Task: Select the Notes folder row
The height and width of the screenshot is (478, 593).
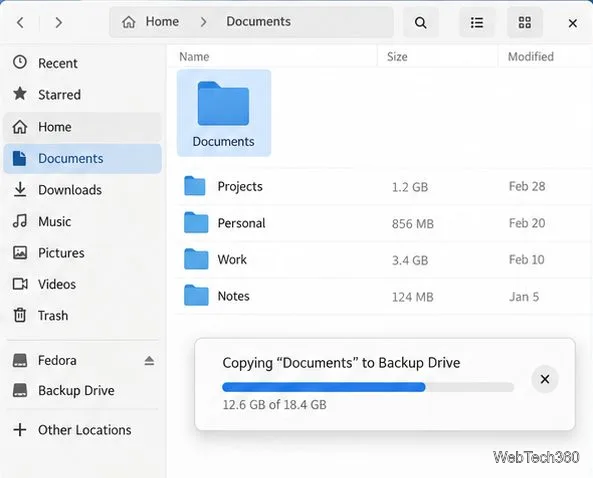Action: coord(383,296)
